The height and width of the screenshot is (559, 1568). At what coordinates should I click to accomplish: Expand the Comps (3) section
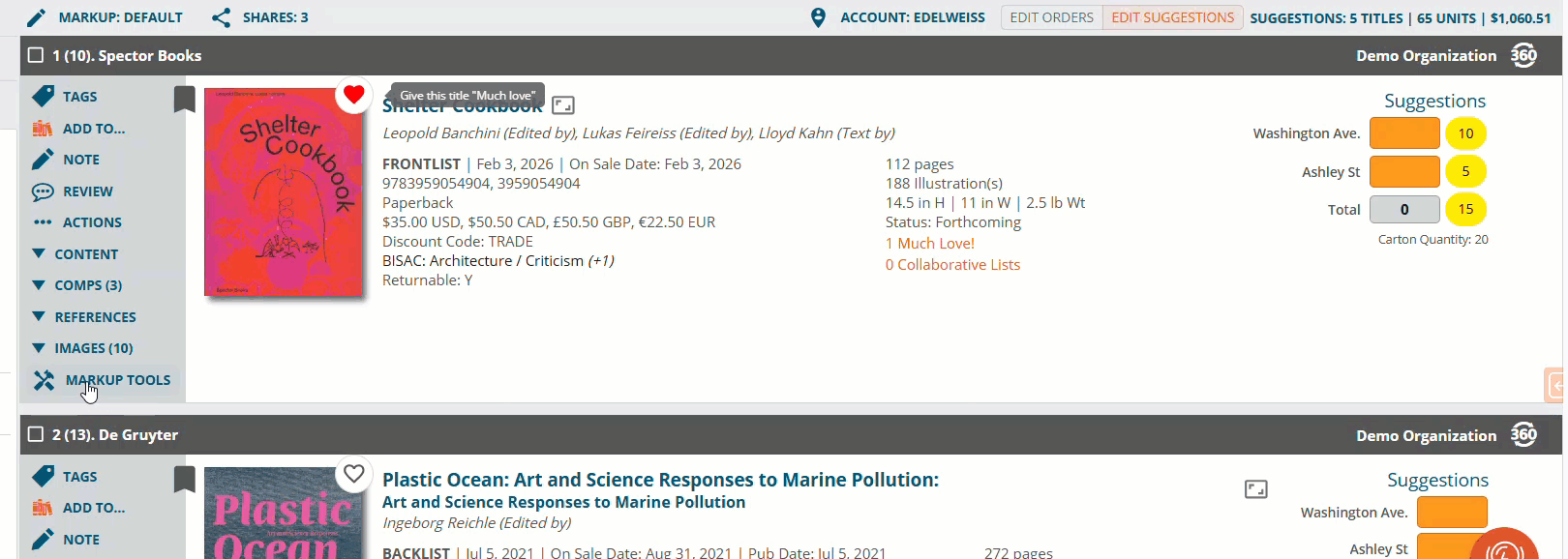coord(76,285)
